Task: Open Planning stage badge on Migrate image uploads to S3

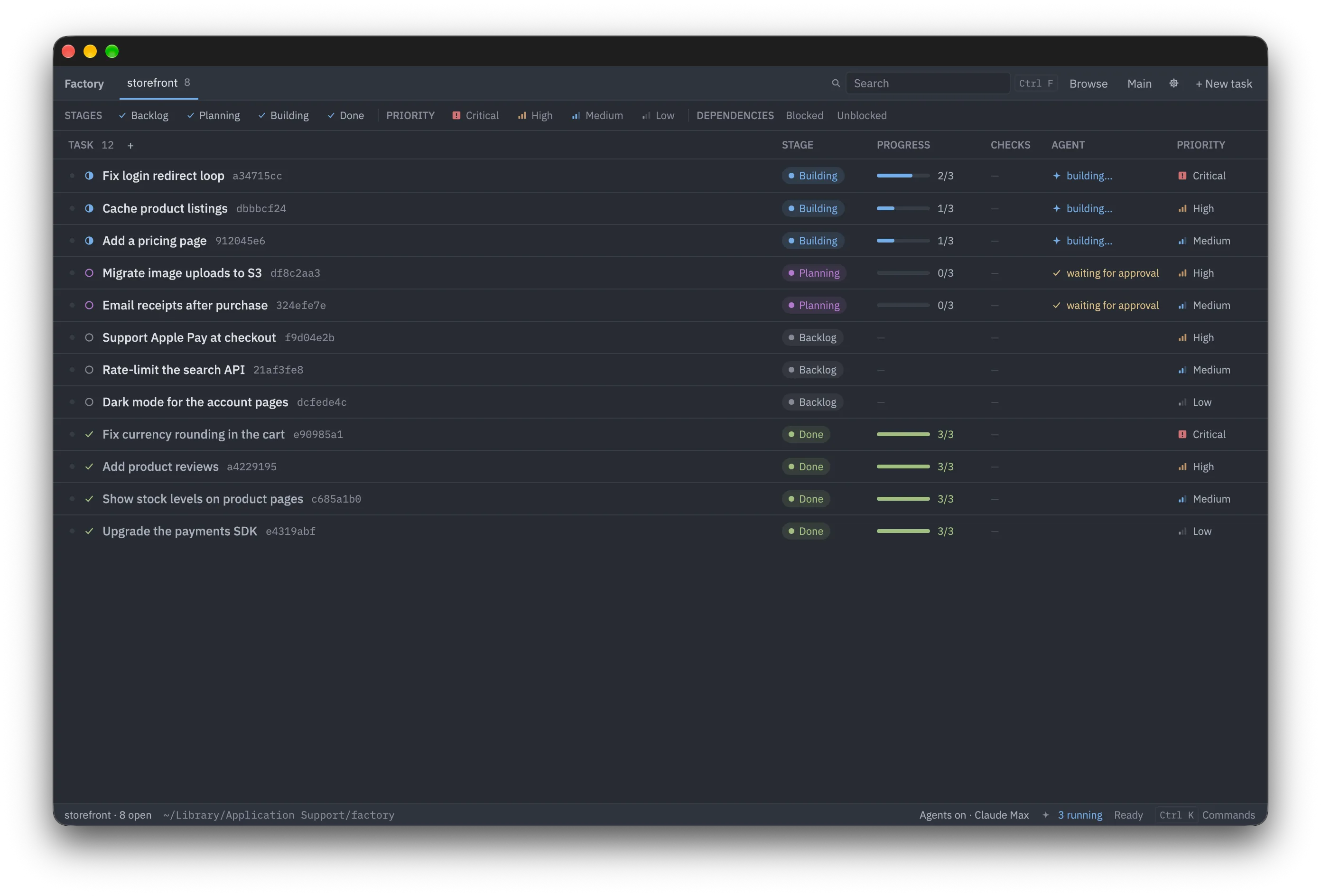Action: click(814, 273)
